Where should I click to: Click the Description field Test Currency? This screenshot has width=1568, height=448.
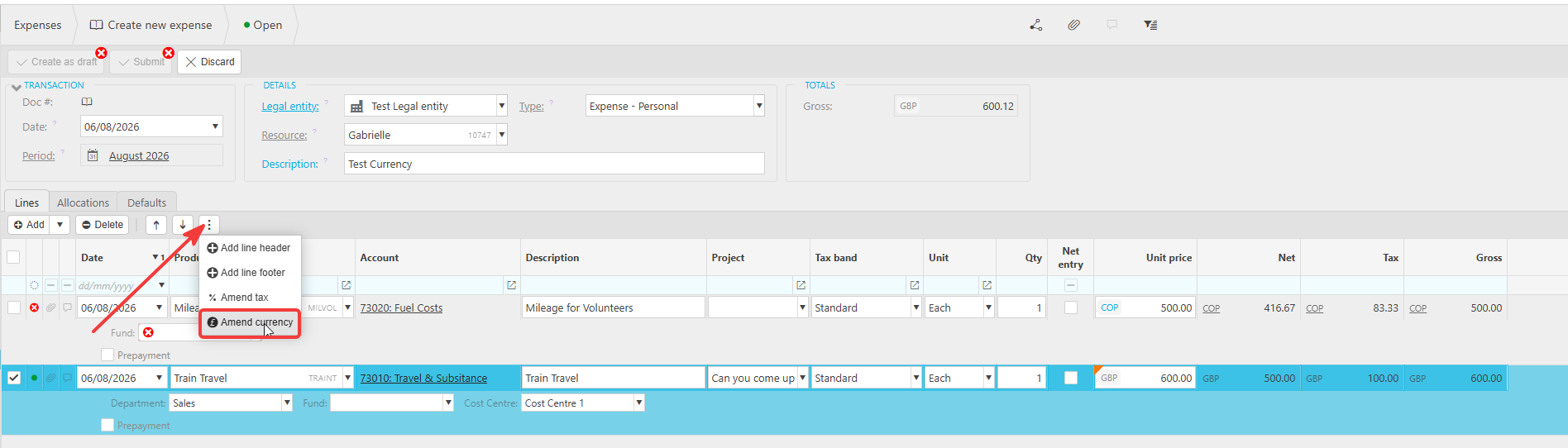(x=554, y=164)
